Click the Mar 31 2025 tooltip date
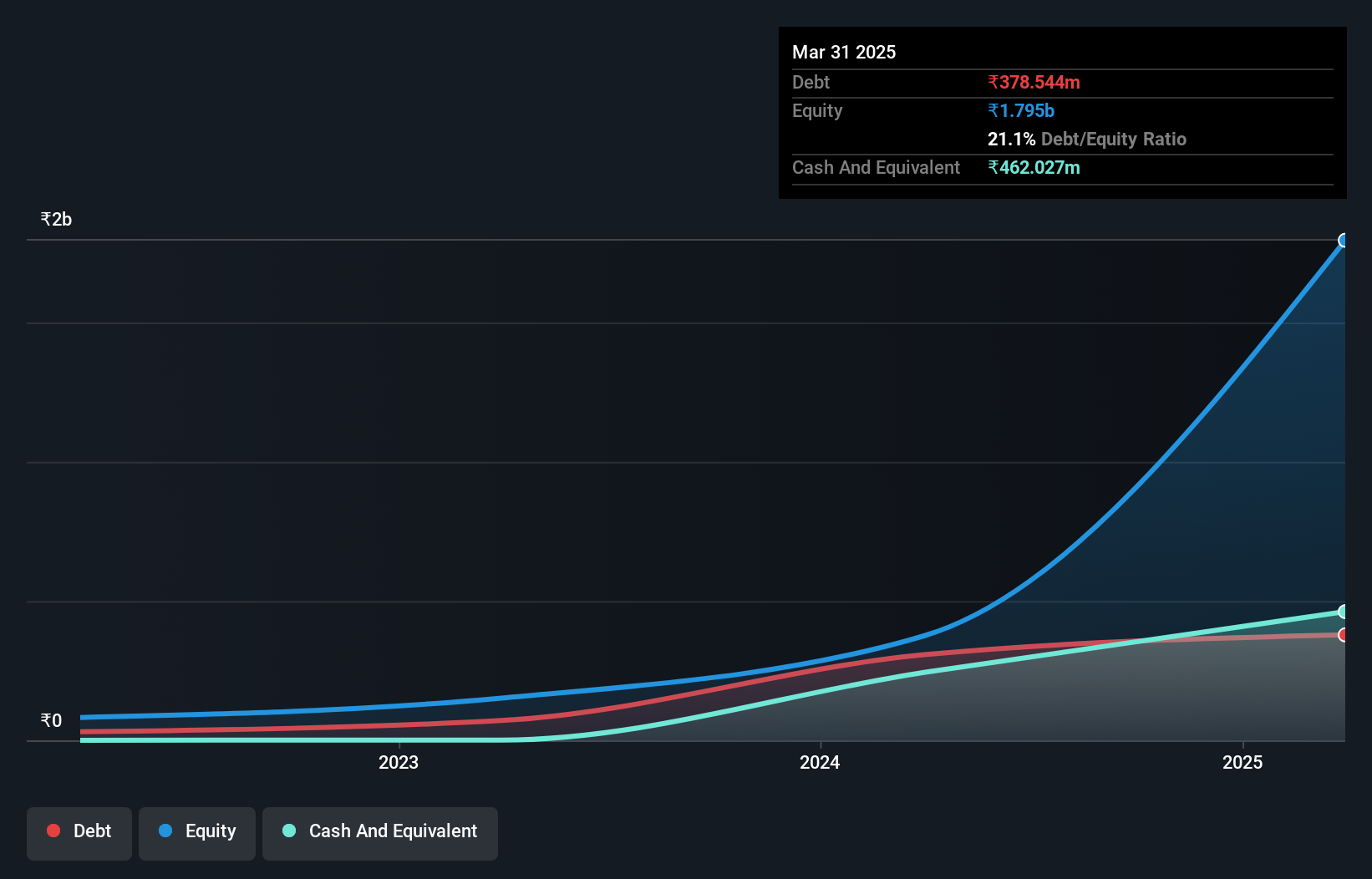The image size is (1372, 879). [844, 52]
